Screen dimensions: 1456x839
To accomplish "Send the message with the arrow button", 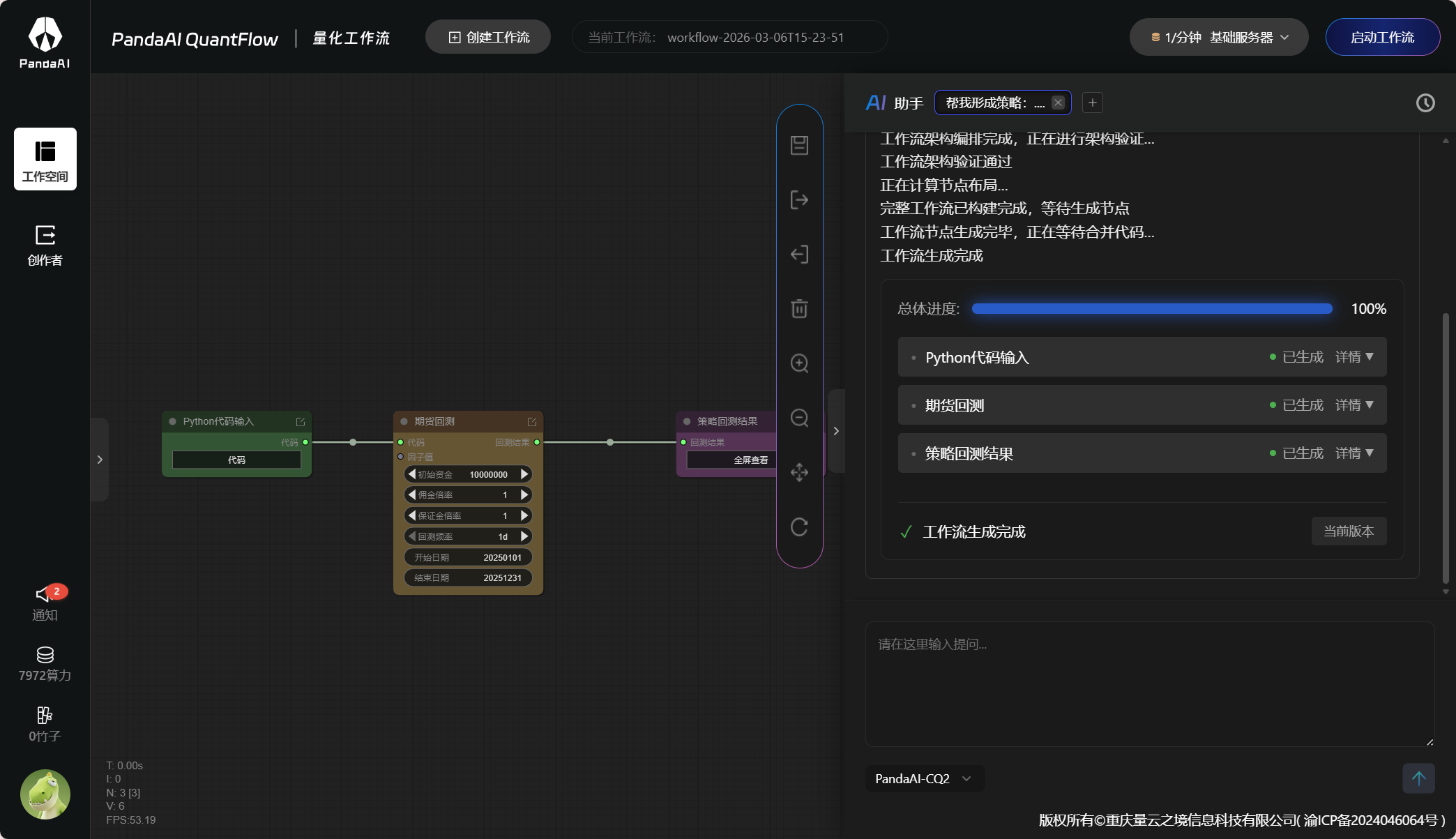I will [x=1418, y=778].
